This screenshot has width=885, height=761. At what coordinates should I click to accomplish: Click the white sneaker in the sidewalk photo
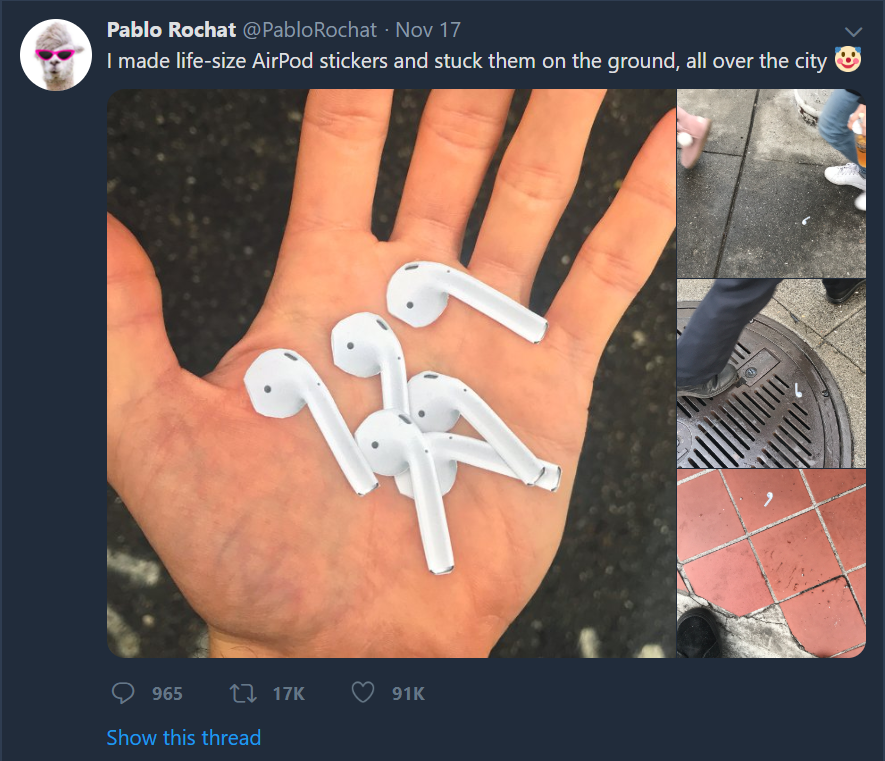pos(844,176)
